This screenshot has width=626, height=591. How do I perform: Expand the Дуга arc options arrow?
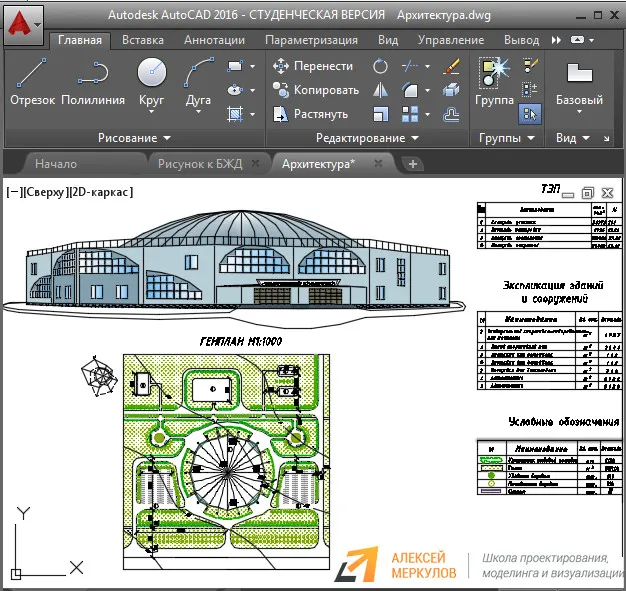pos(198,112)
